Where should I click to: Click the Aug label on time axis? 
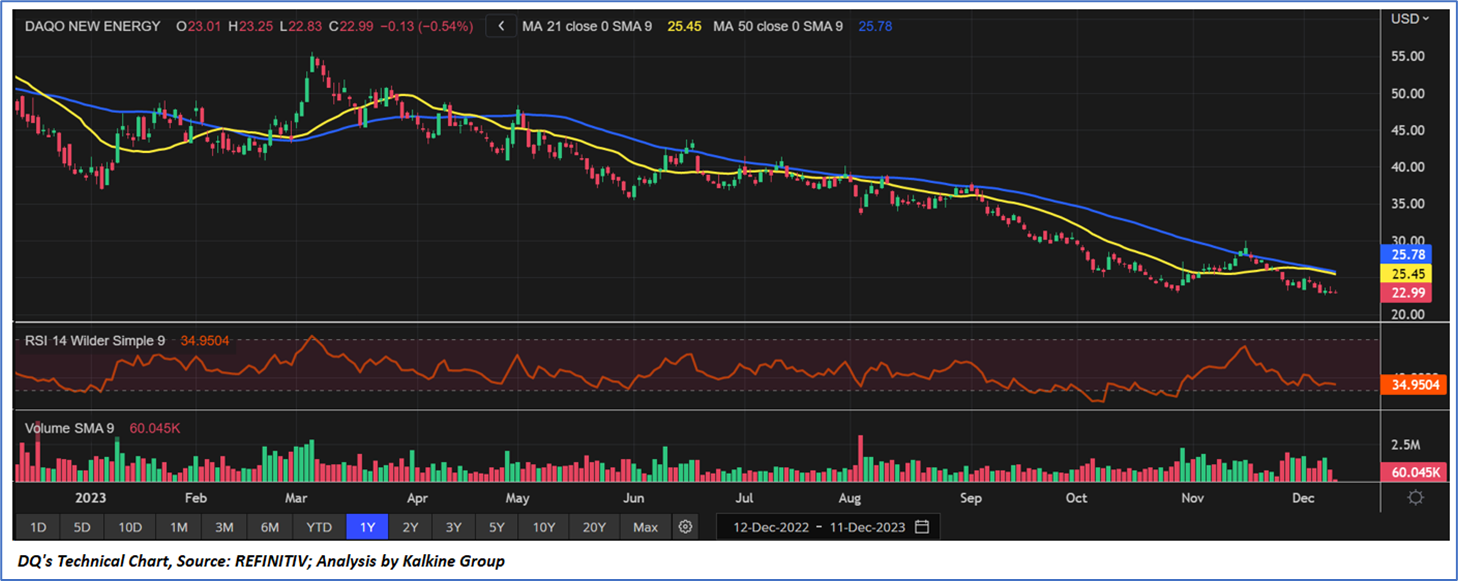pyautogui.click(x=849, y=497)
